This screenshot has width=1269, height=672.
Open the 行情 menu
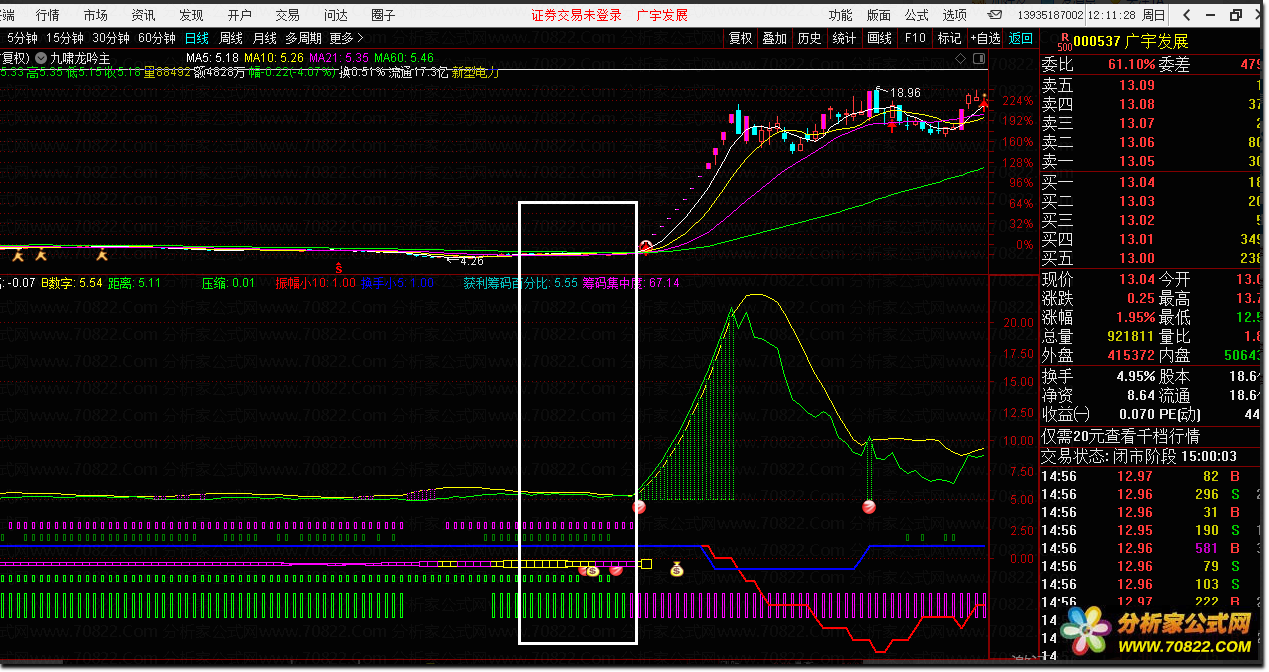click(x=47, y=15)
